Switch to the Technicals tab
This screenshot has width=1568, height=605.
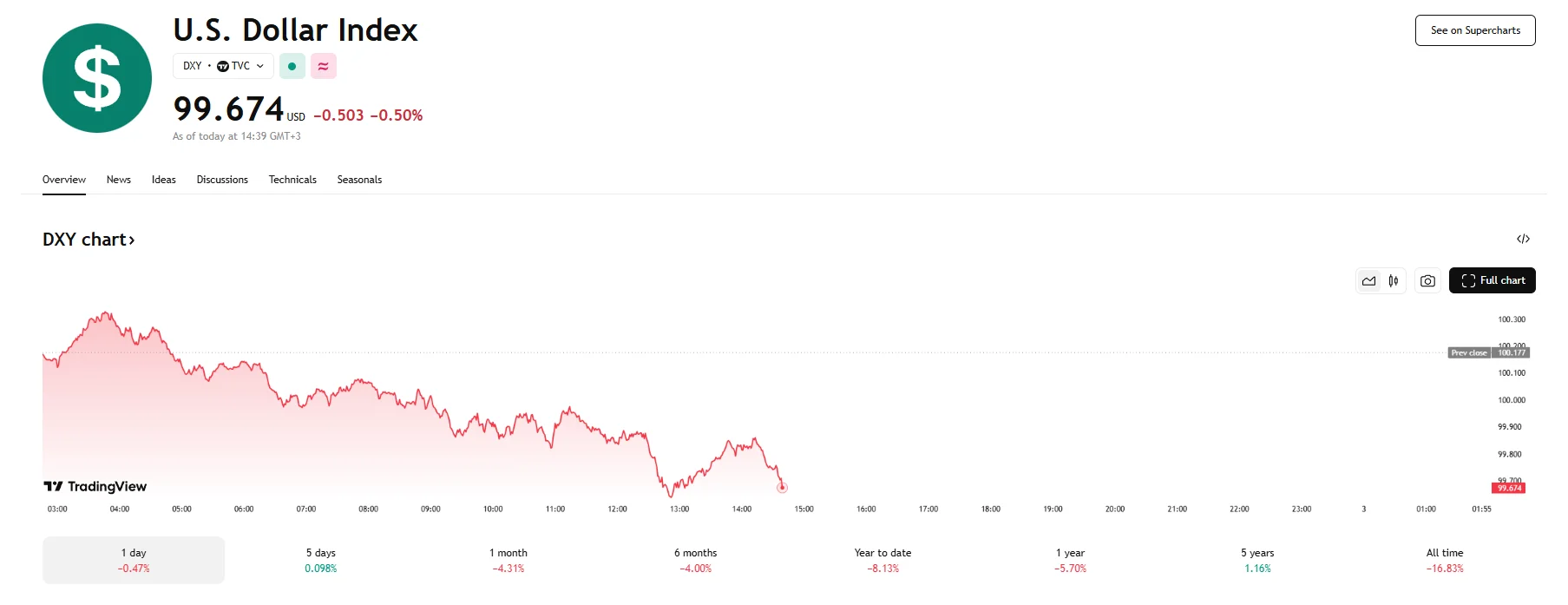292,180
